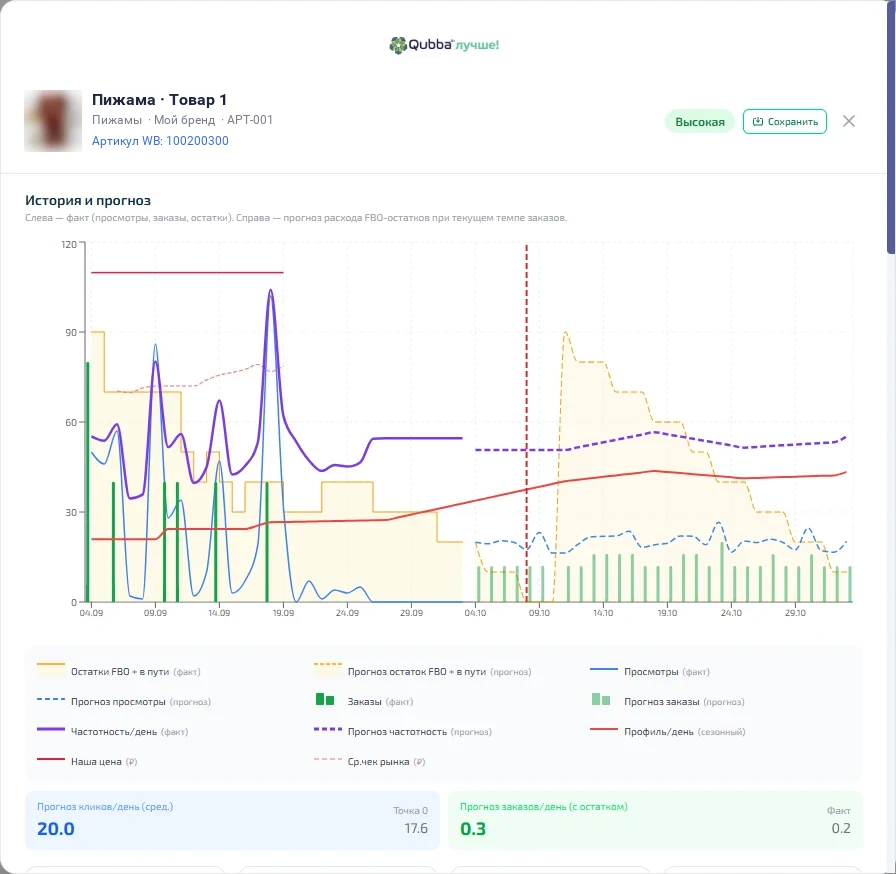Toggle the Ср.чек рынка legend entry
The width and height of the screenshot is (896, 874).
coord(370,761)
